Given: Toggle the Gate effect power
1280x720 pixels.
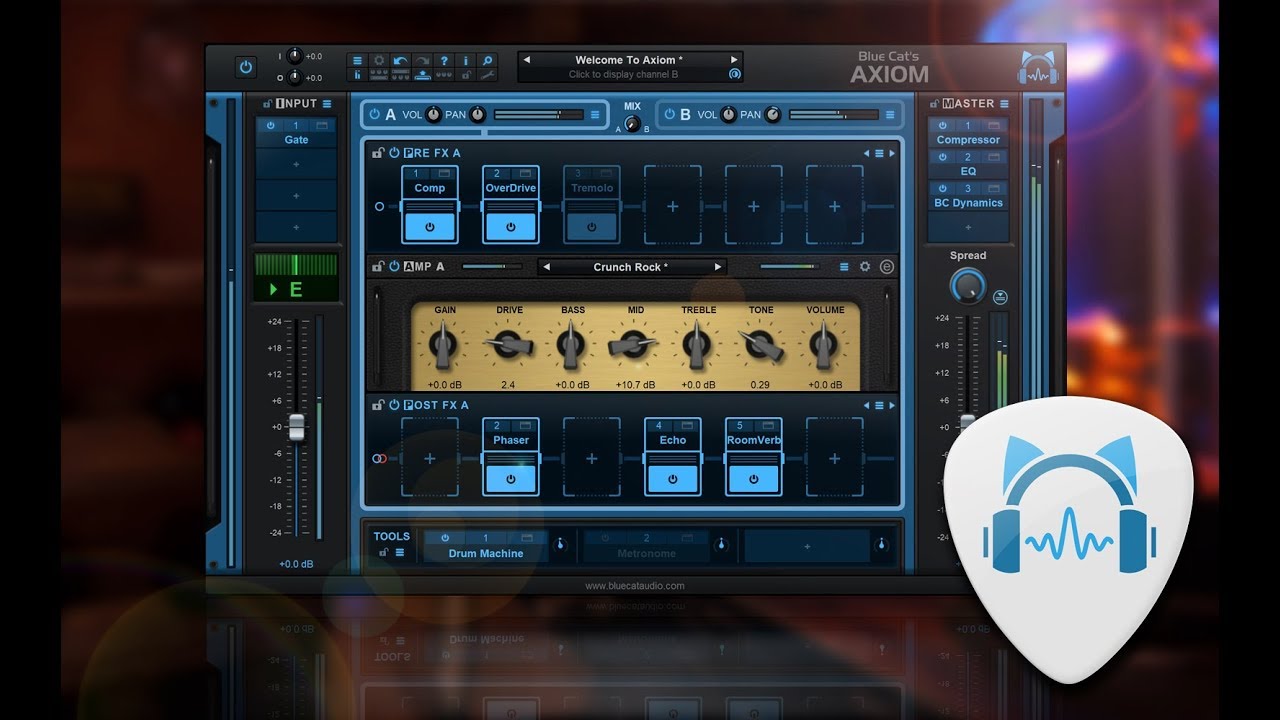Looking at the screenshot, I should pos(270,126).
